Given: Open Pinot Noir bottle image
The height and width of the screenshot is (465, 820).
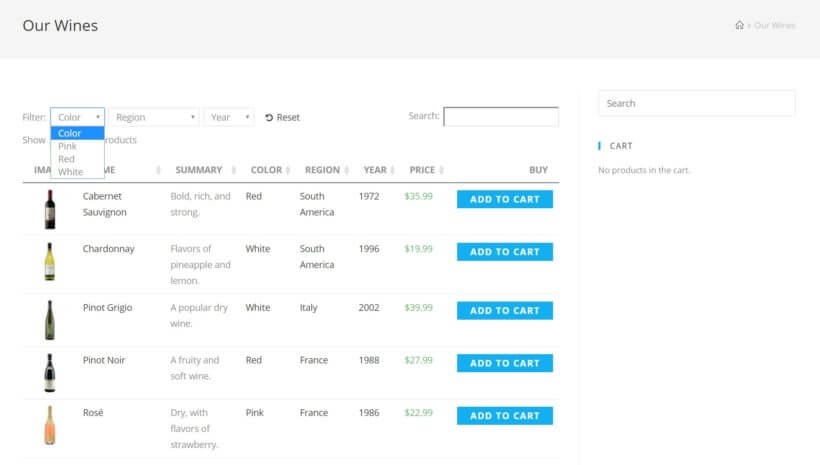Looking at the screenshot, I should pos(50,373).
